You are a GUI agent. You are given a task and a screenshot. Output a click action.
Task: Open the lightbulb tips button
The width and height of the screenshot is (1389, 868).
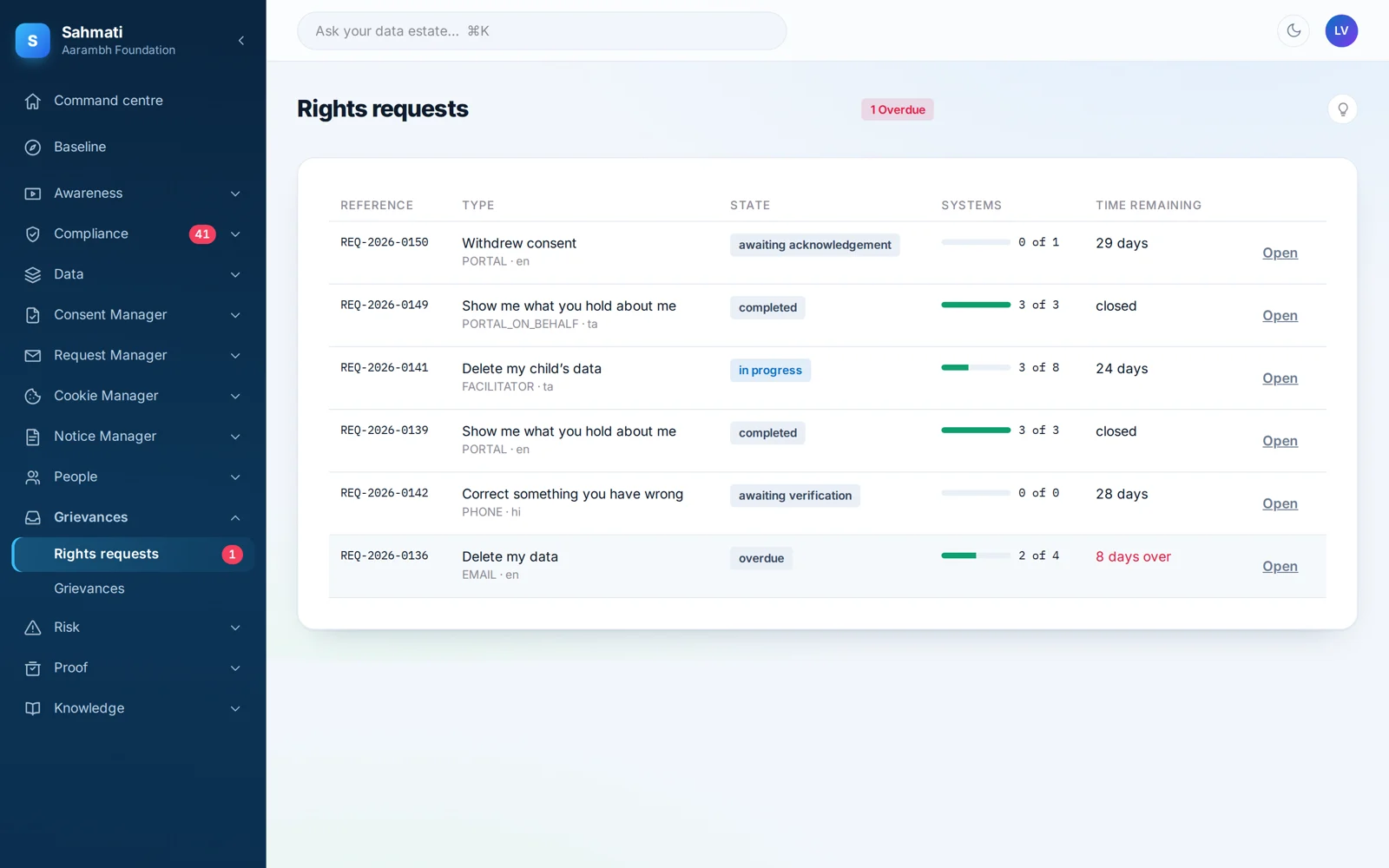click(x=1342, y=109)
